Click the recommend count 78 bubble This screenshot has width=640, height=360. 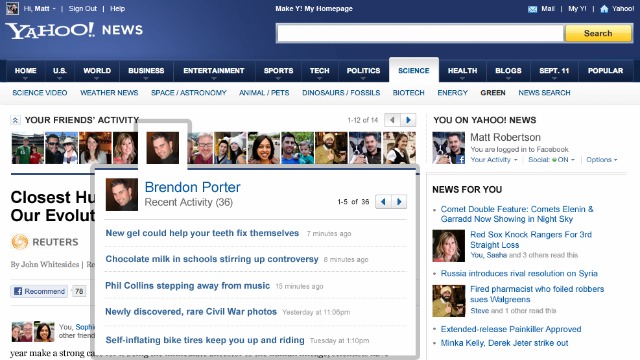tap(79, 291)
